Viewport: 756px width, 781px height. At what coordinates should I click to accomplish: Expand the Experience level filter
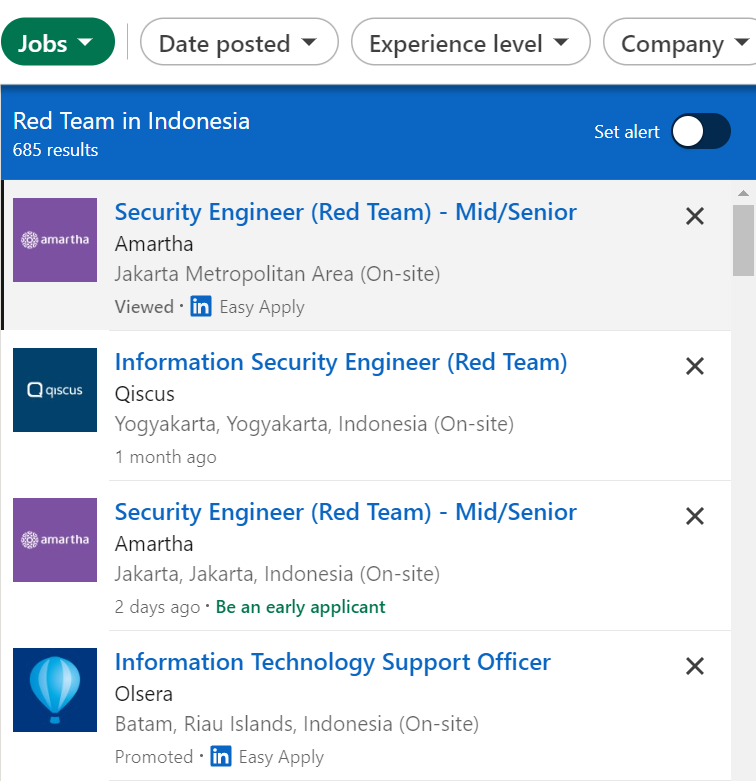471,42
